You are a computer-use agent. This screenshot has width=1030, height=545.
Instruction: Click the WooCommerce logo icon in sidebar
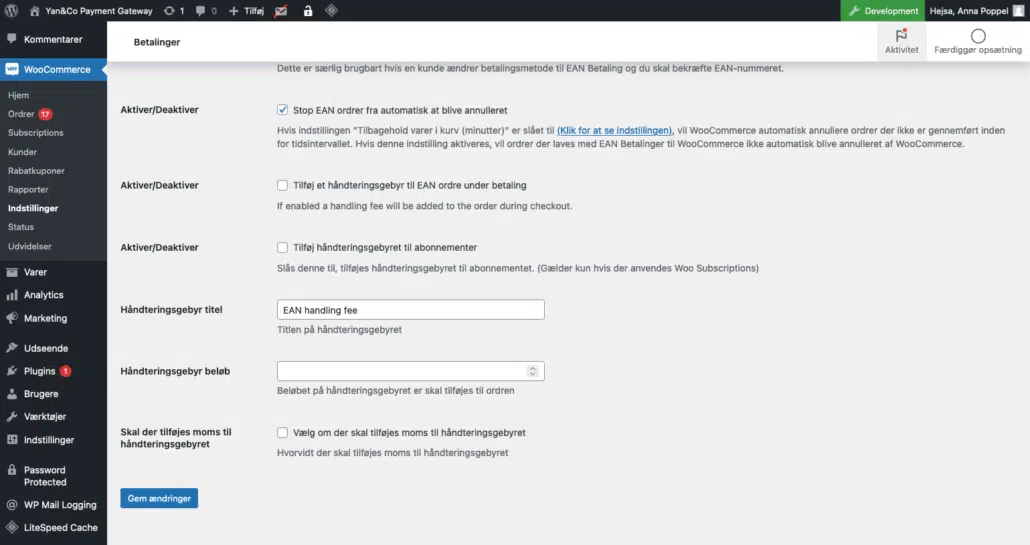(12, 69)
